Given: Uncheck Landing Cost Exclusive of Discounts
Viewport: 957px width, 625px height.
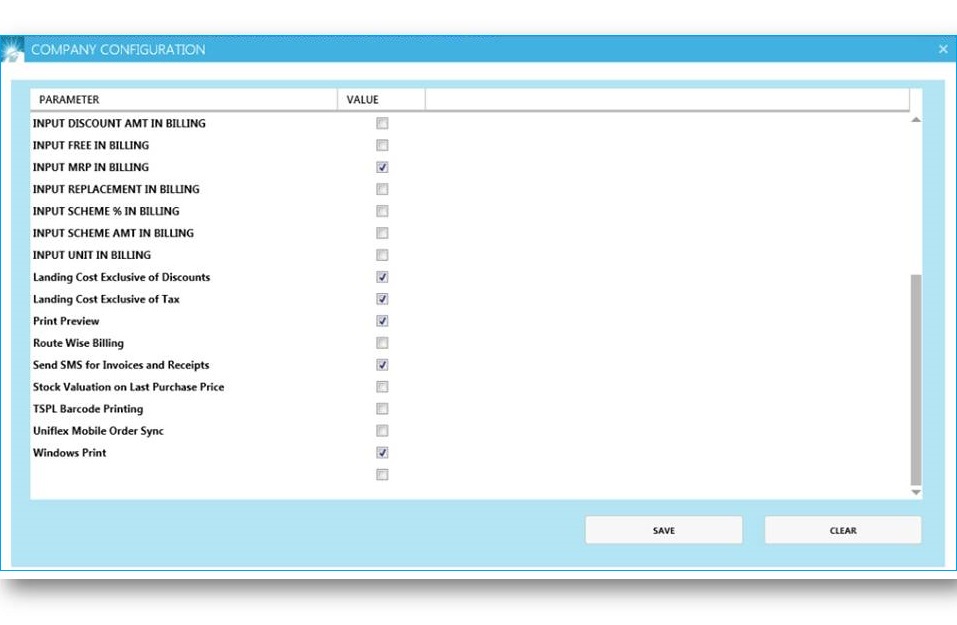Looking at the screenshot, I should (380, 277).
